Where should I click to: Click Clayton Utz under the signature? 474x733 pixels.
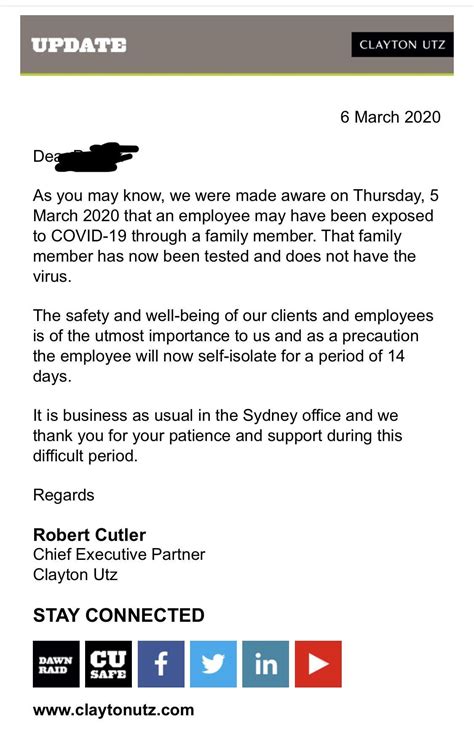pos(75,575)
